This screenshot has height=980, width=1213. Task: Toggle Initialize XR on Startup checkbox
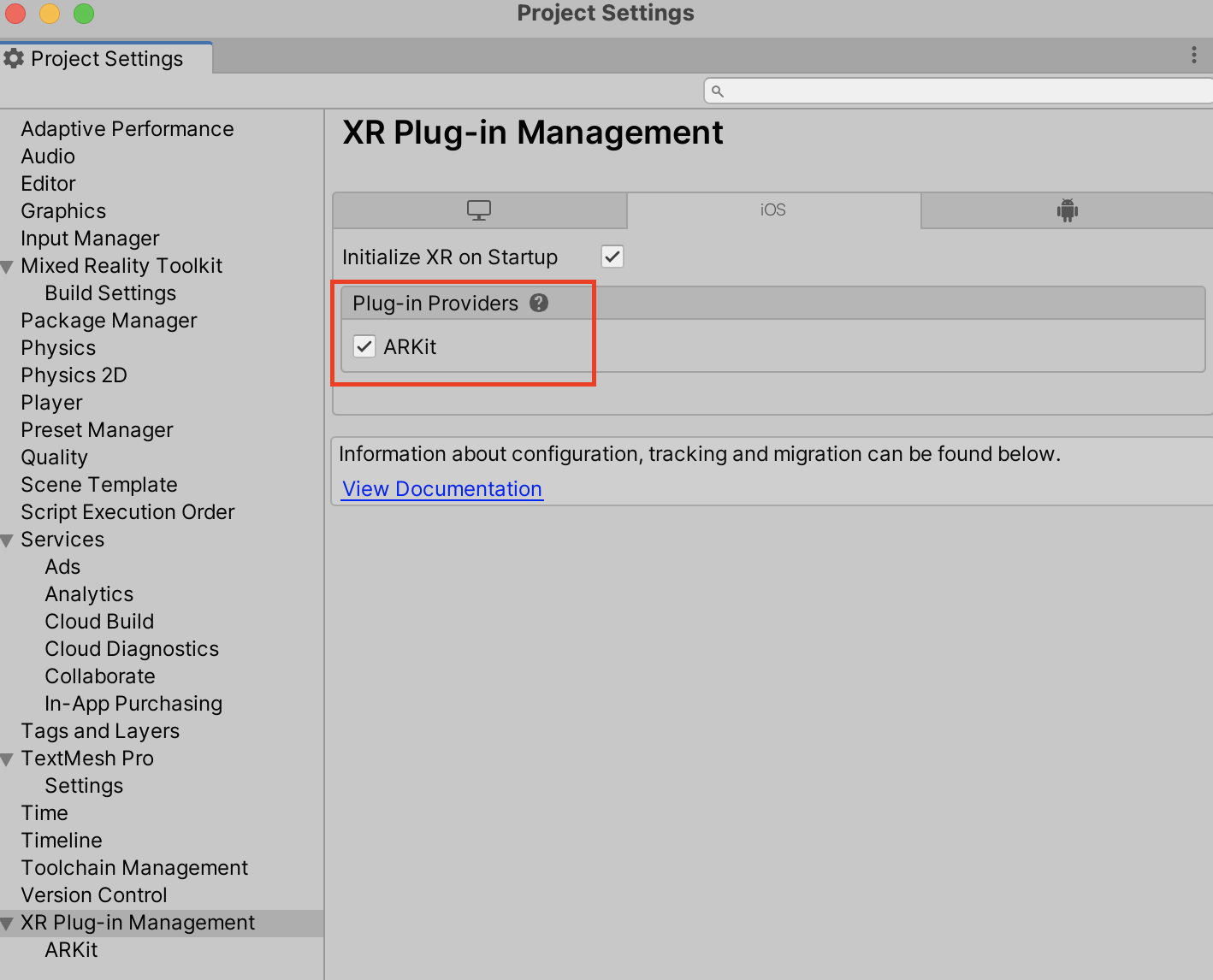tap(612, 257)
